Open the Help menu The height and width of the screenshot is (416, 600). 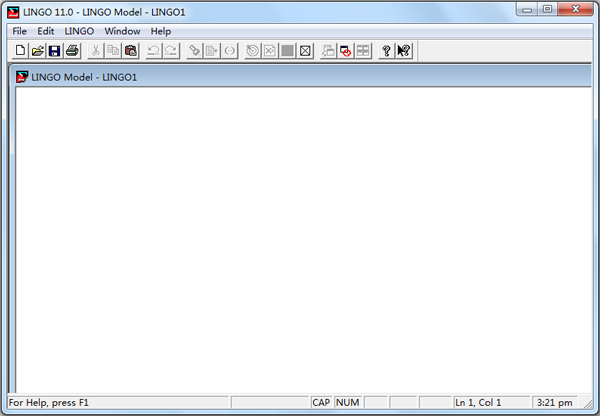pos(161,31)
